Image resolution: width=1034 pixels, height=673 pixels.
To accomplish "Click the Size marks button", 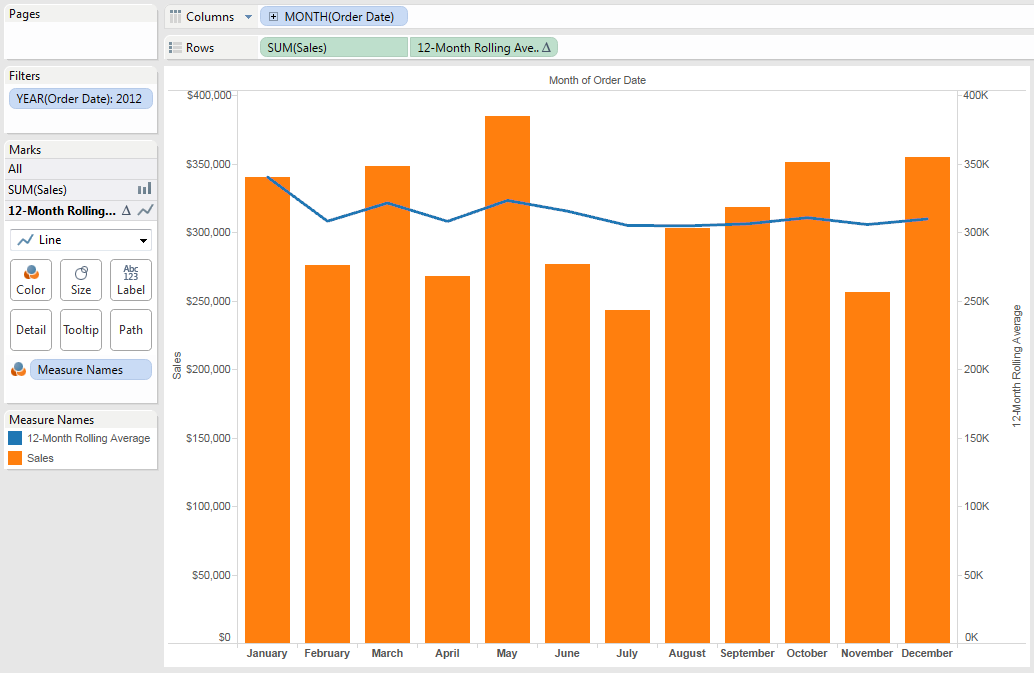I will [x=81, y=280].
